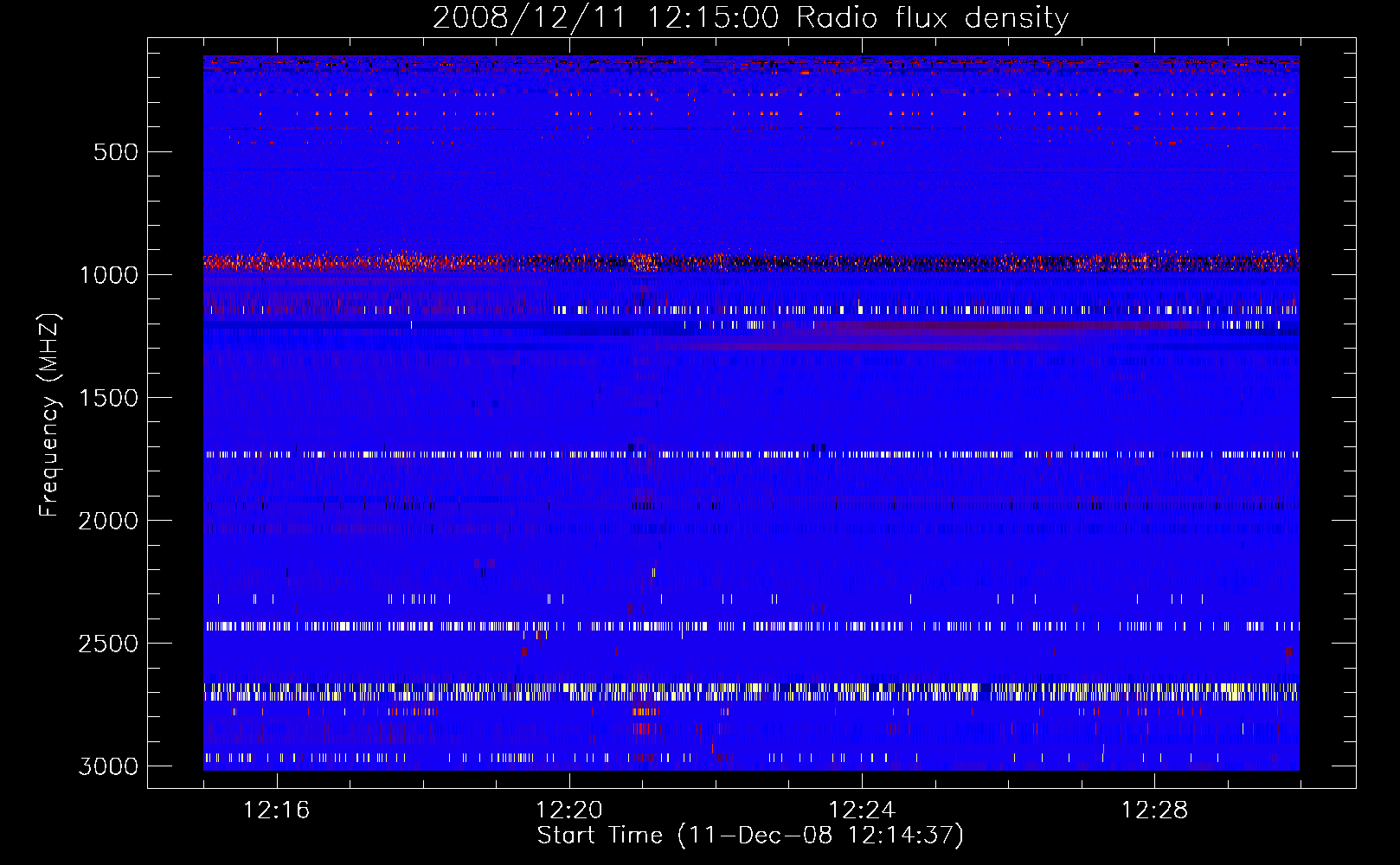Screen dimensions: 1400x865
Task: Select the 3000 frequency tick label
Action: 108,766
